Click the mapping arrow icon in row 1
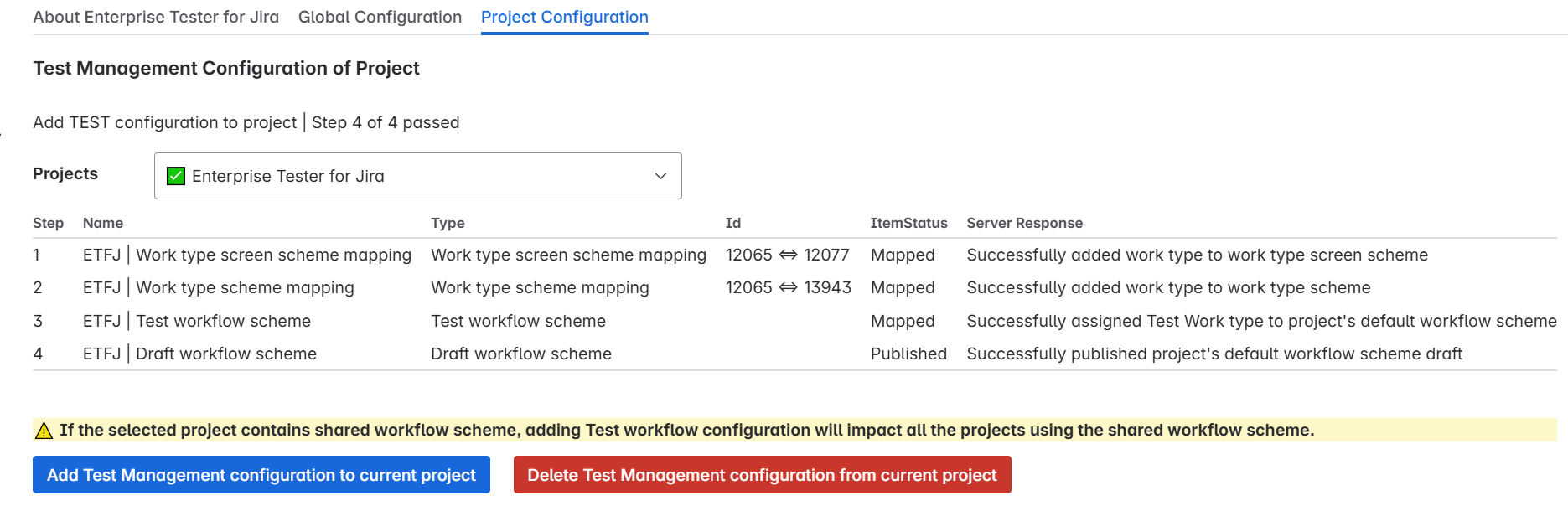The width and height of the screenshot is (1568, 511). 788,255
